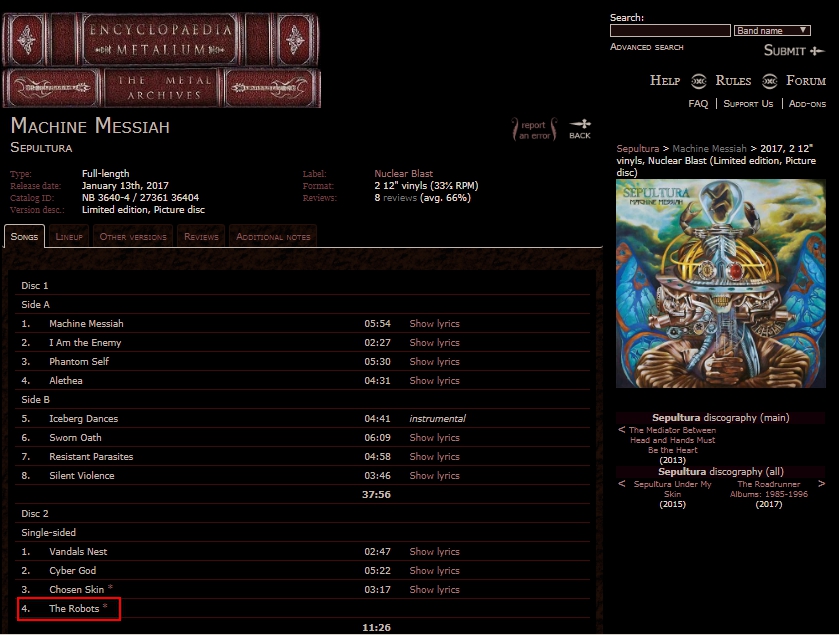
Task: Click the catalog ID NB 3640-4 value
Action: pos(140,197)
